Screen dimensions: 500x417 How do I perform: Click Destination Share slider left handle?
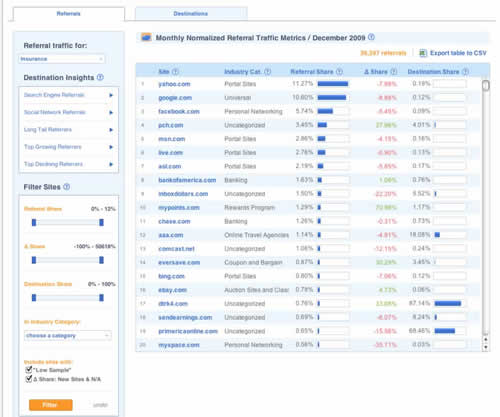click(34, 298)
